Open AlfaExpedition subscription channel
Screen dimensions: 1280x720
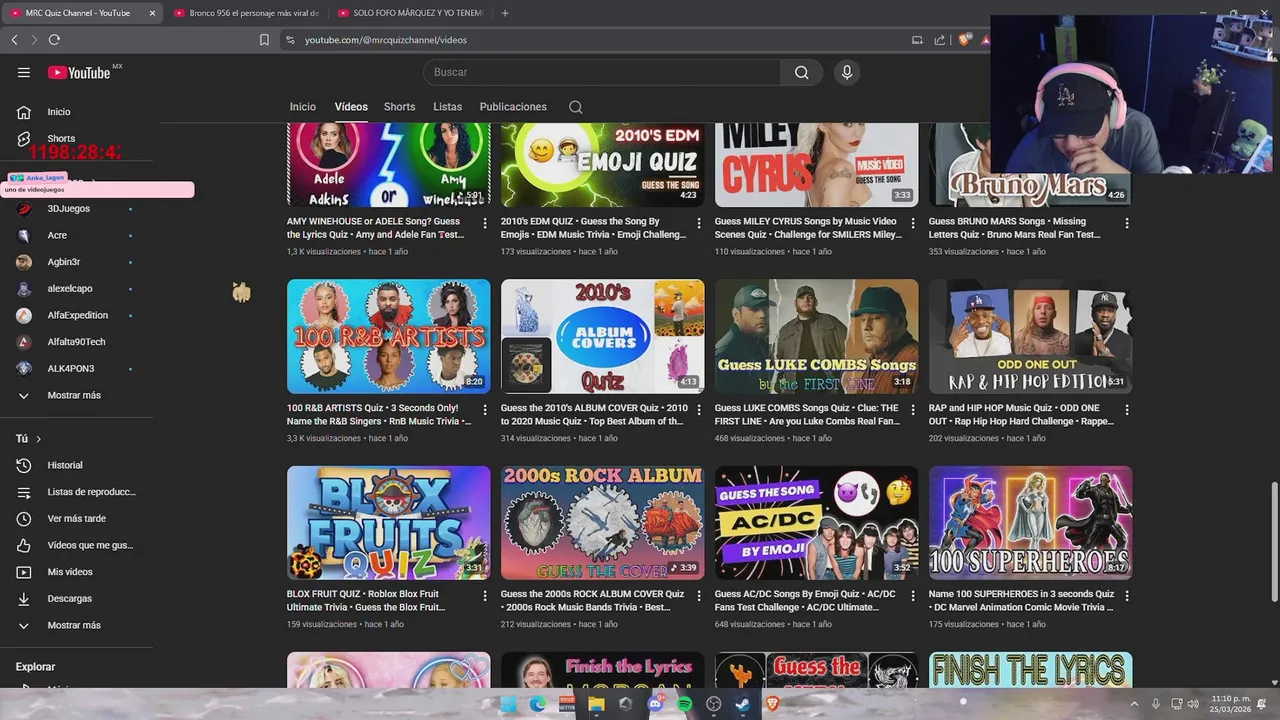tap(77, 315)
